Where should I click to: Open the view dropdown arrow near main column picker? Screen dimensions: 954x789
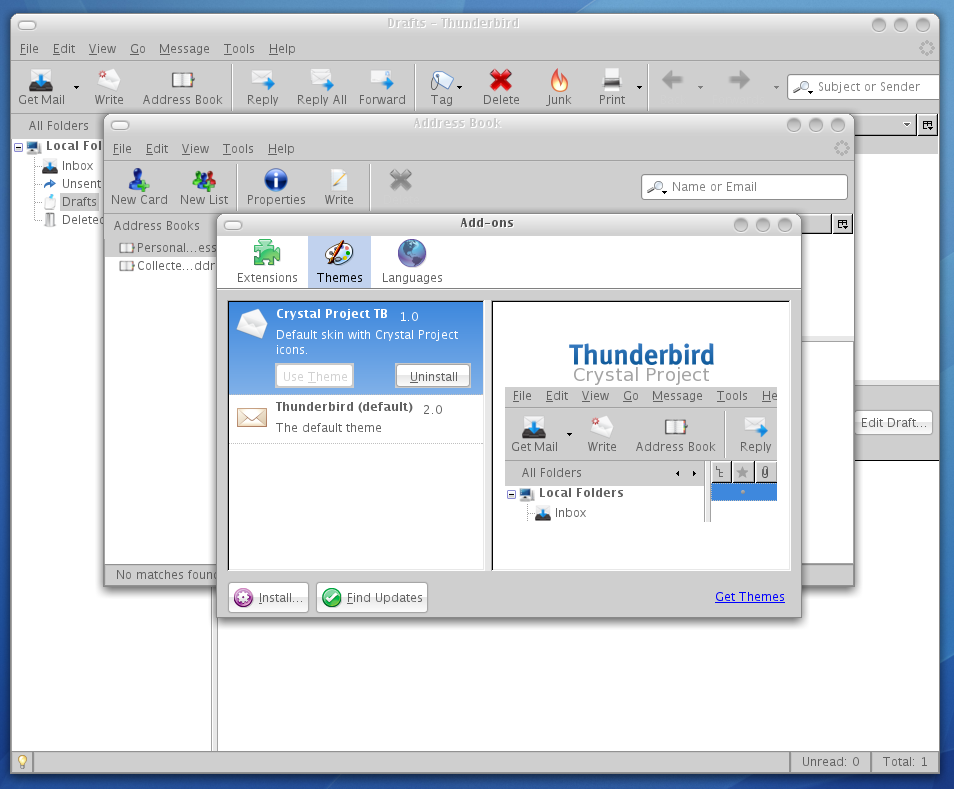(x=907, y=125)
